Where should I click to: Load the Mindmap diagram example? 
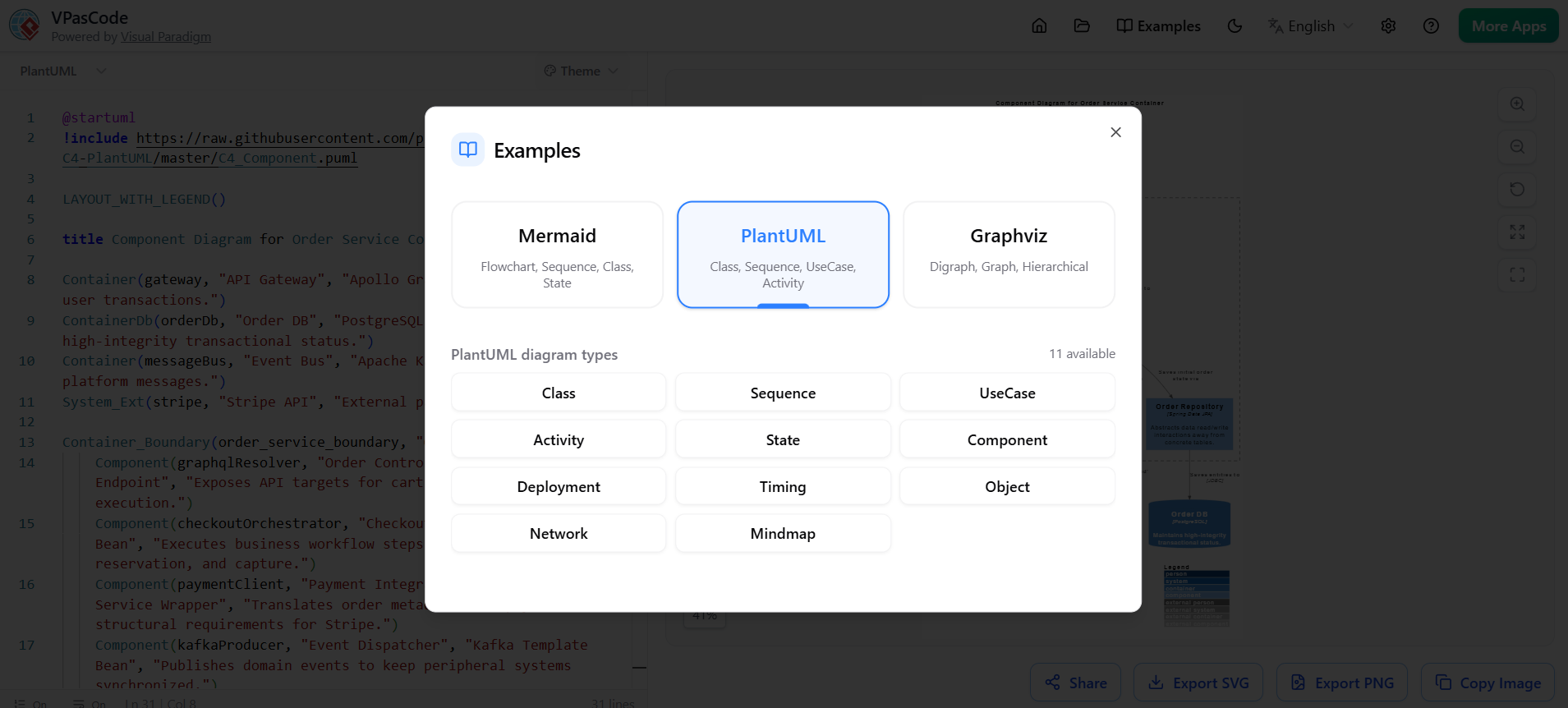783,533
